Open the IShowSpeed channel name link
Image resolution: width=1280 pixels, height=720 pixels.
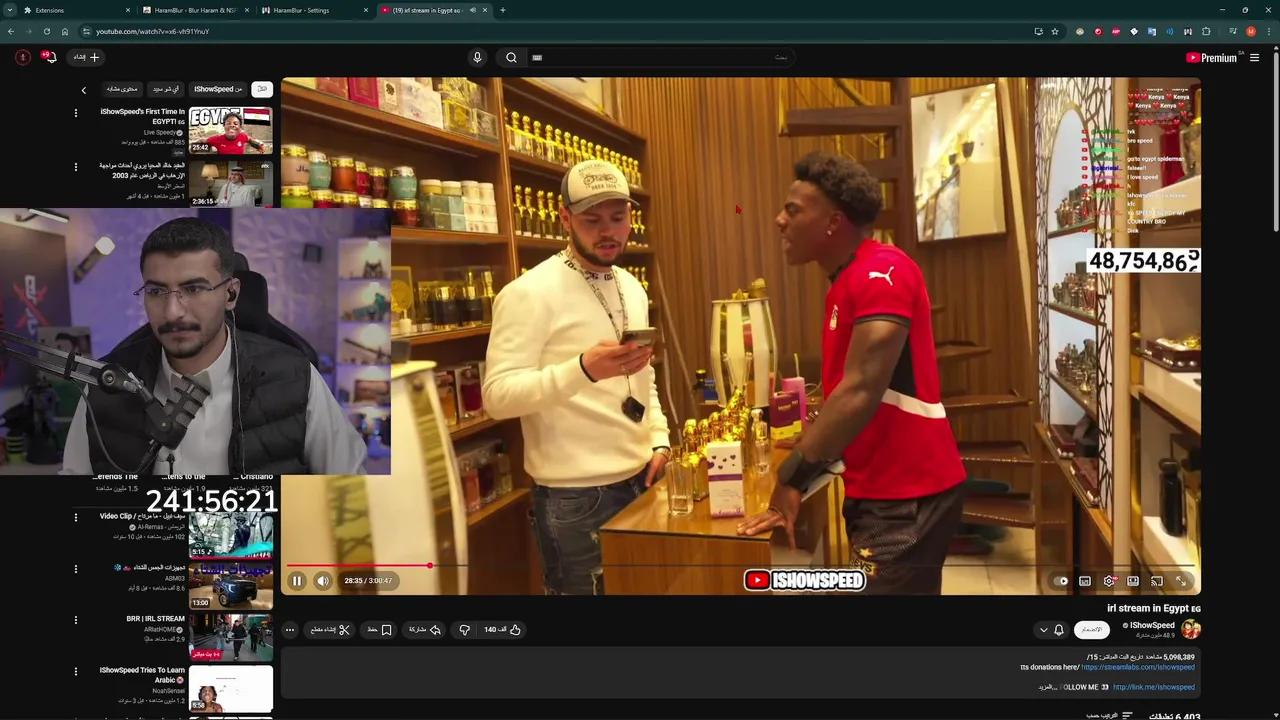1152,626
